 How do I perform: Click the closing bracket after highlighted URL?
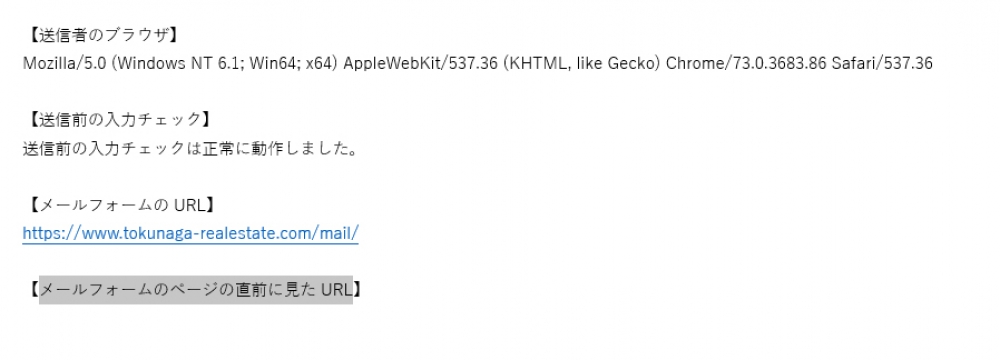[359, 289]
